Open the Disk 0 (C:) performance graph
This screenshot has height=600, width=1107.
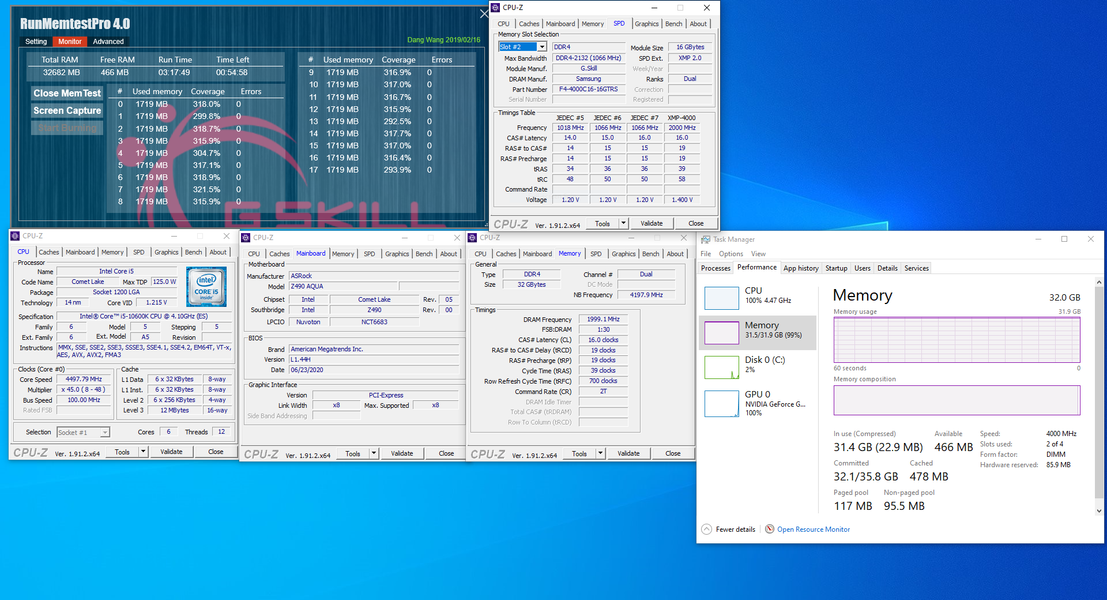[723, 366]
